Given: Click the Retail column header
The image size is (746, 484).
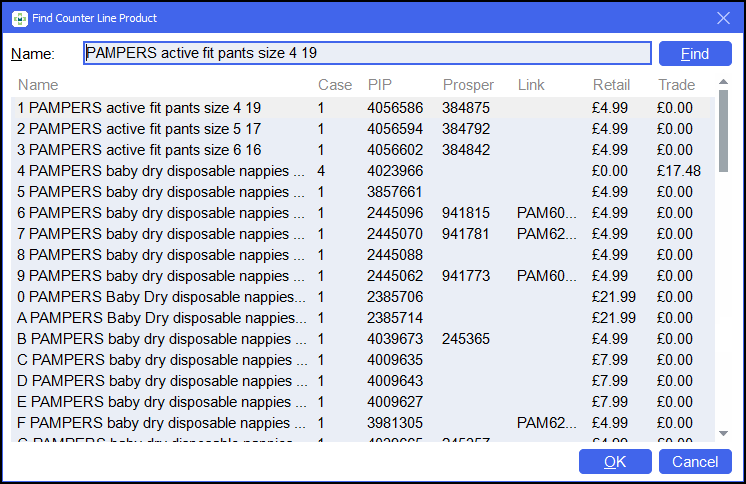Looking at the screenshot, I should [x=611, y=85].
